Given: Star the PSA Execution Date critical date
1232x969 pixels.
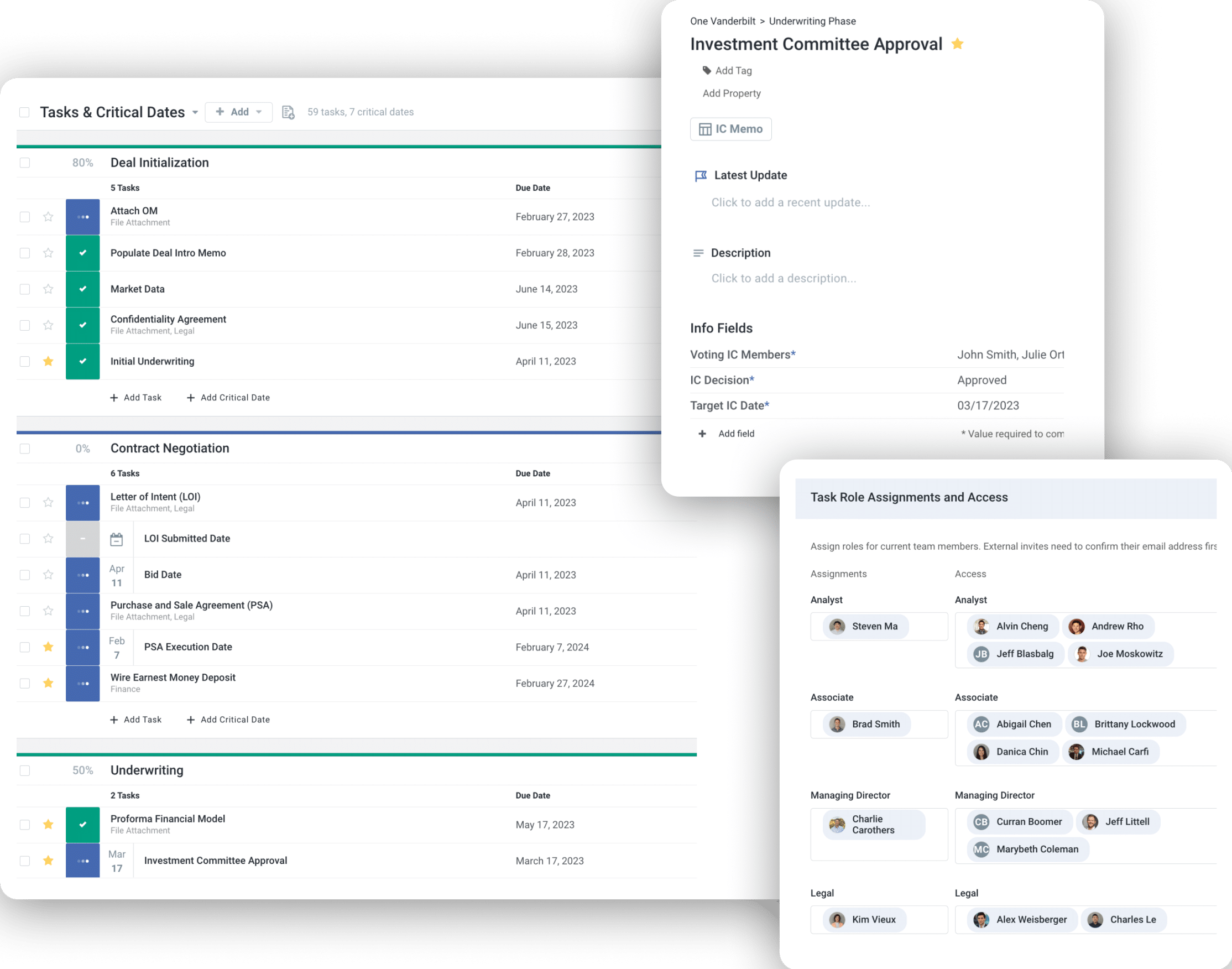Looking at the screenshot, I should pos(48,647).
